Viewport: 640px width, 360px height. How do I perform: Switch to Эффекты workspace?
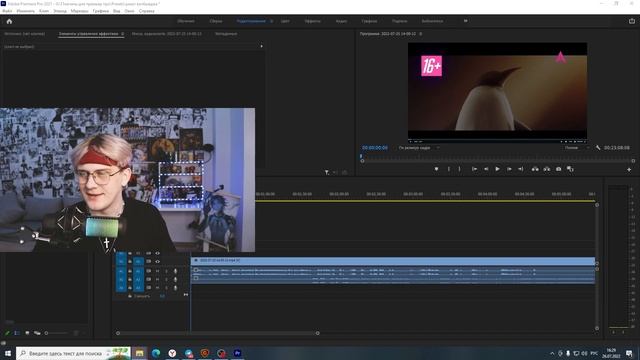pyautogui.click(x=312, y=21)
